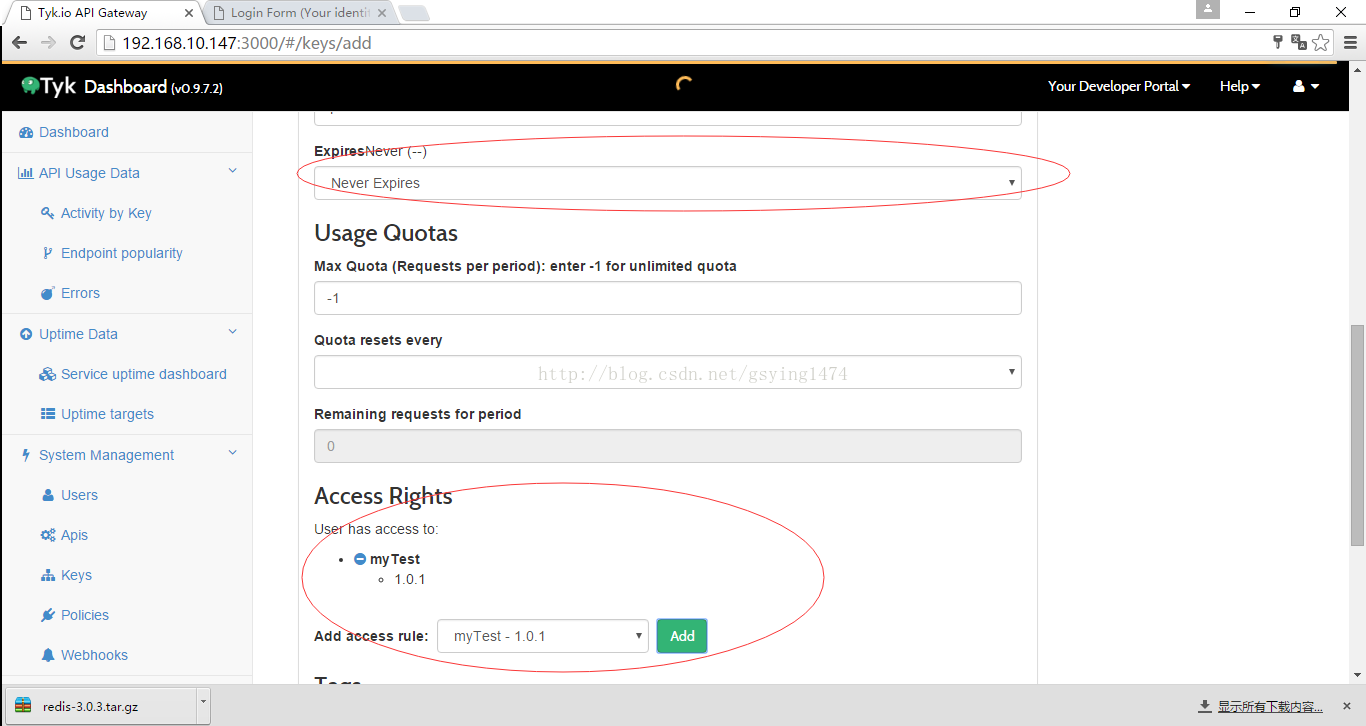Viewport: 1366px width, 726px height.
Task: Expand the Help menu in header
Action: [1240, 86]
